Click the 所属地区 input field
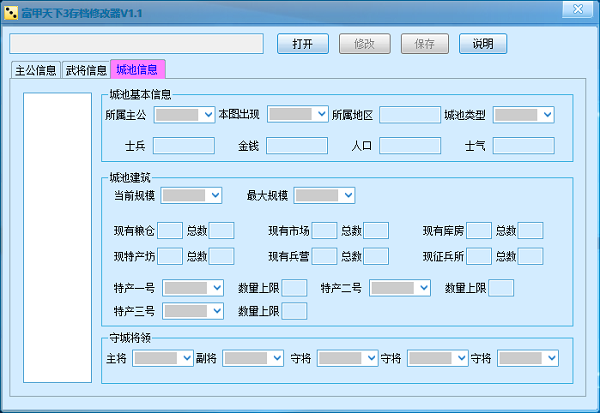 410,115
